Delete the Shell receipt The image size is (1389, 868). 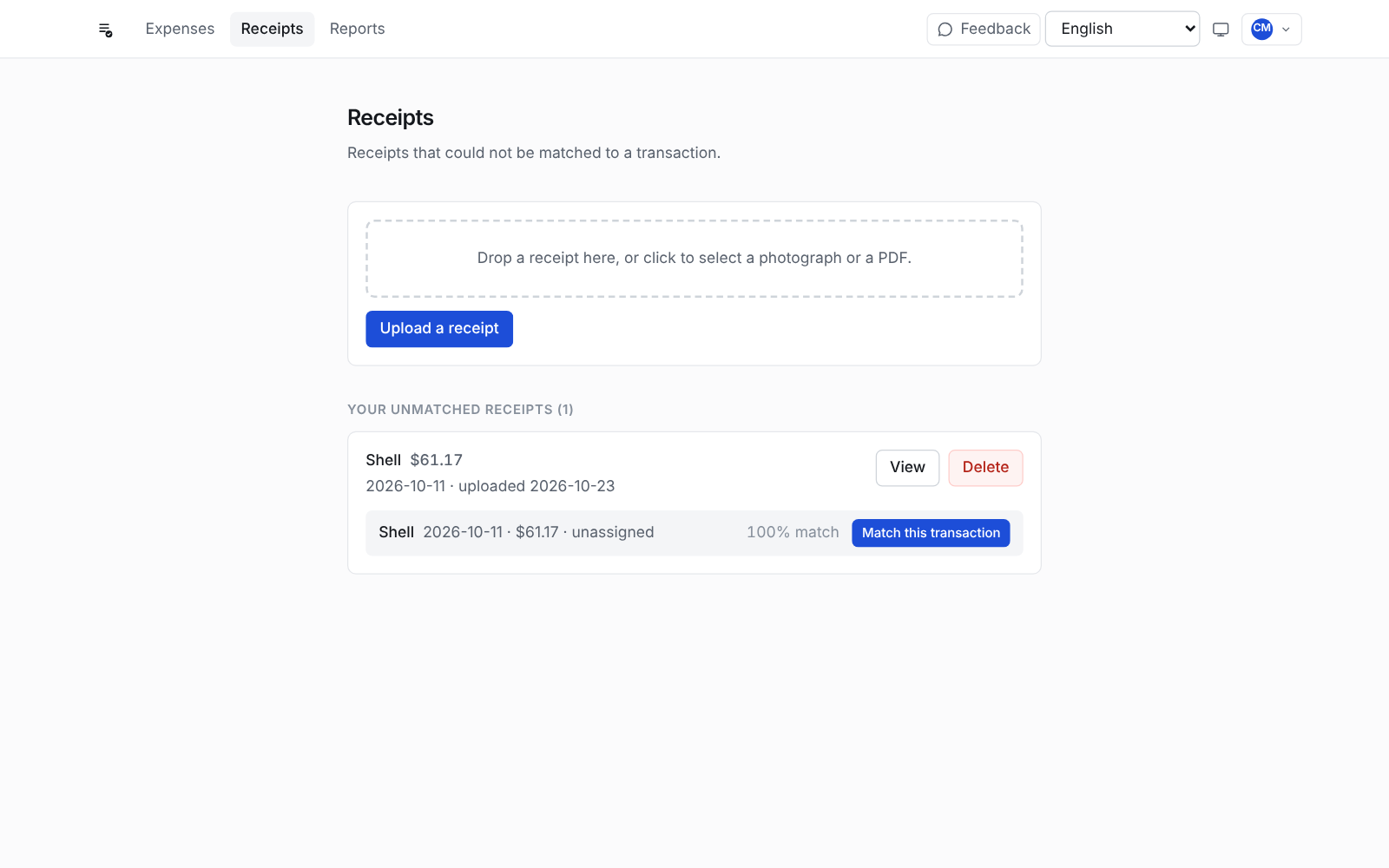click(x=985, y=468)
